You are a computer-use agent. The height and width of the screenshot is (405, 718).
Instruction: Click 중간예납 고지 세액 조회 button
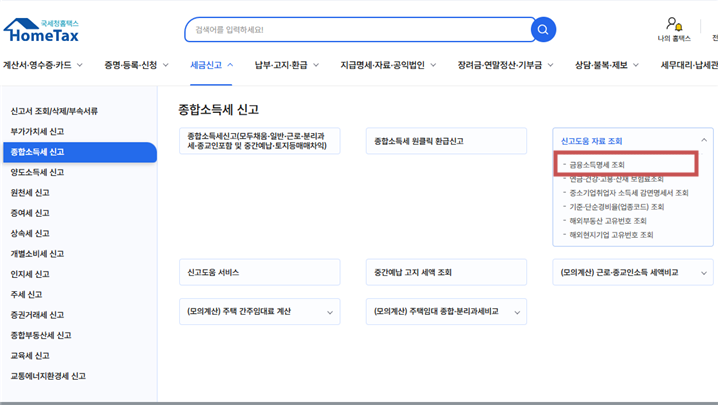point(445,272)
